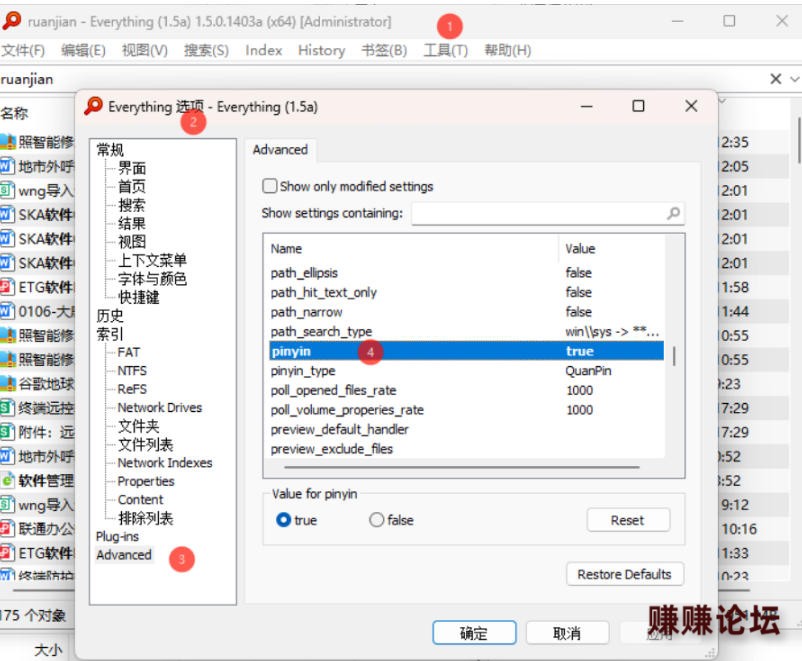Clear the ruanjian search box

pyautogui.click(x=775, y=79)
